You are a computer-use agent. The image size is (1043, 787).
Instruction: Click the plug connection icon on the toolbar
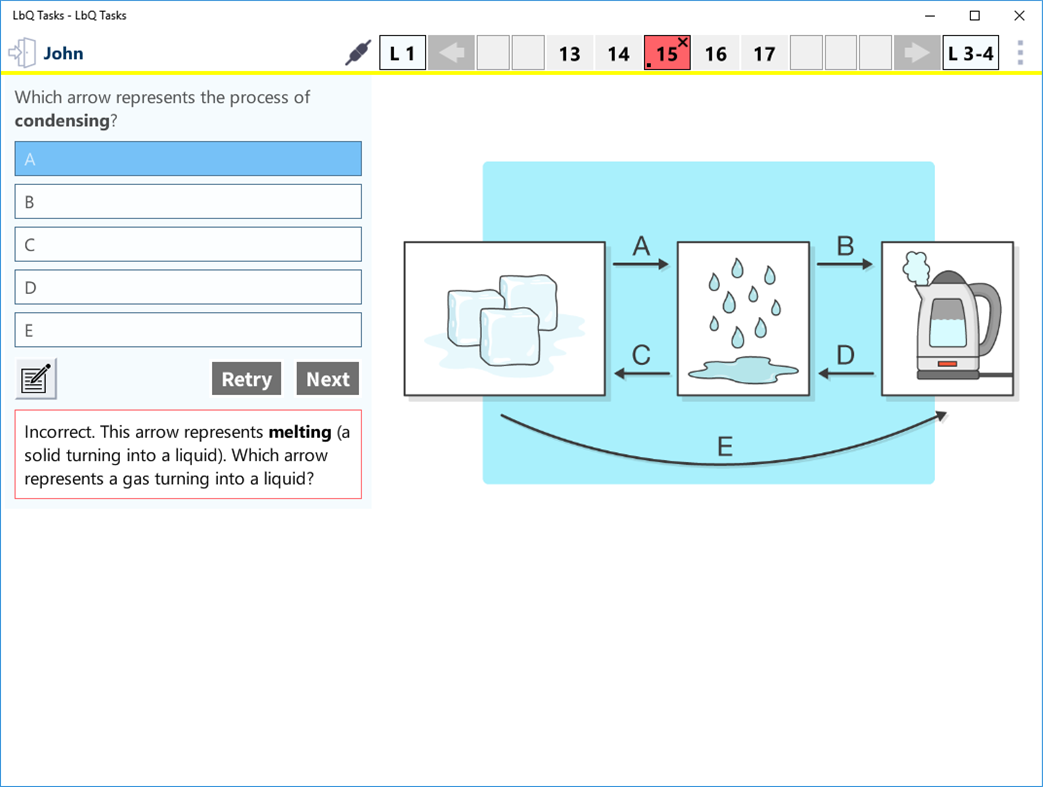coord(358,51)
